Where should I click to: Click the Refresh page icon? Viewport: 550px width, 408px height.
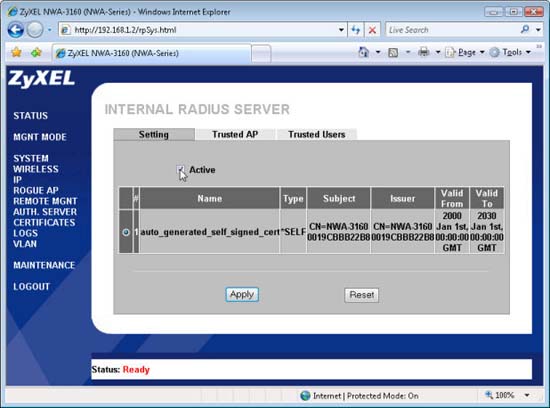356,30
